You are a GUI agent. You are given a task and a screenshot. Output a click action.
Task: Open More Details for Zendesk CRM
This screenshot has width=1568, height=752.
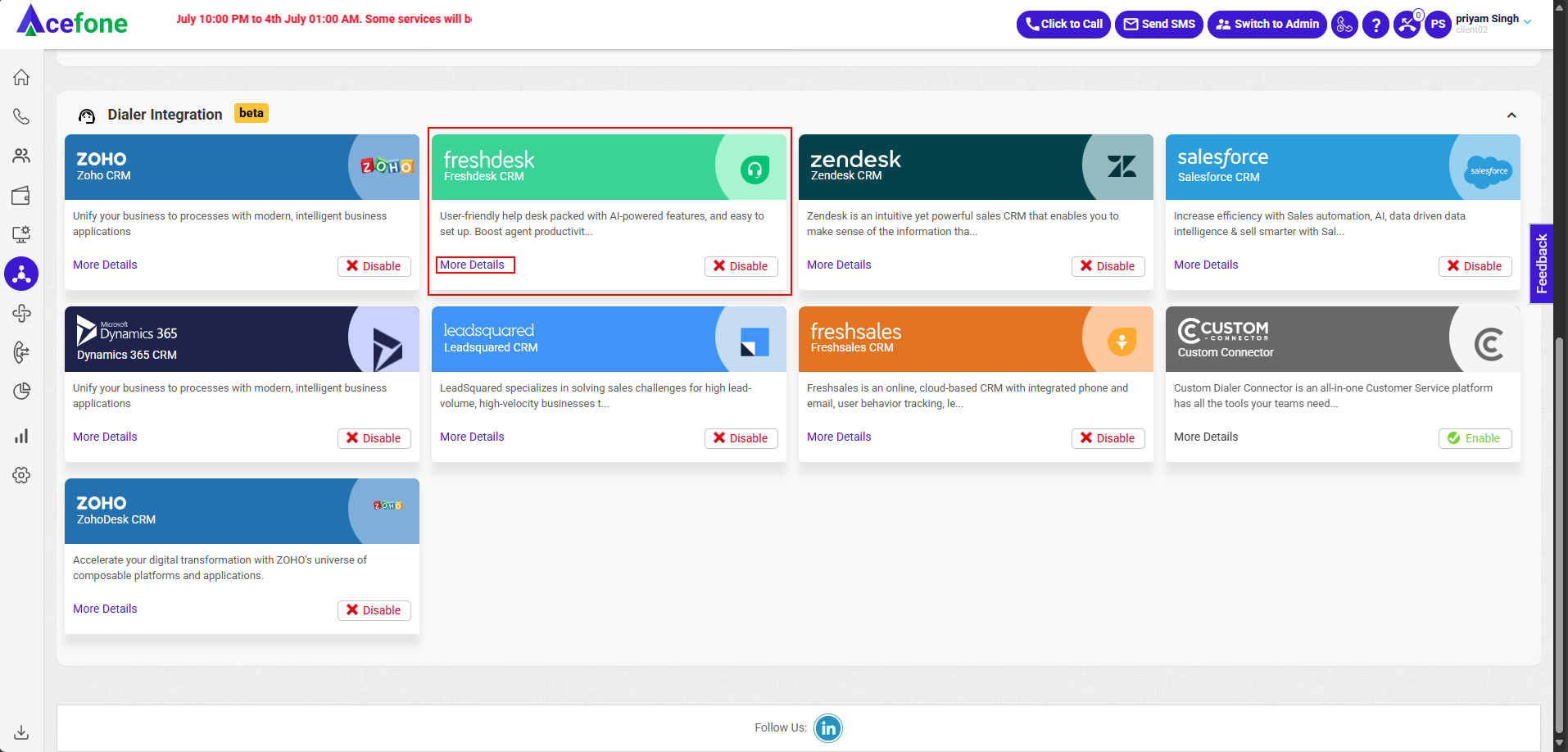(839, 265)
